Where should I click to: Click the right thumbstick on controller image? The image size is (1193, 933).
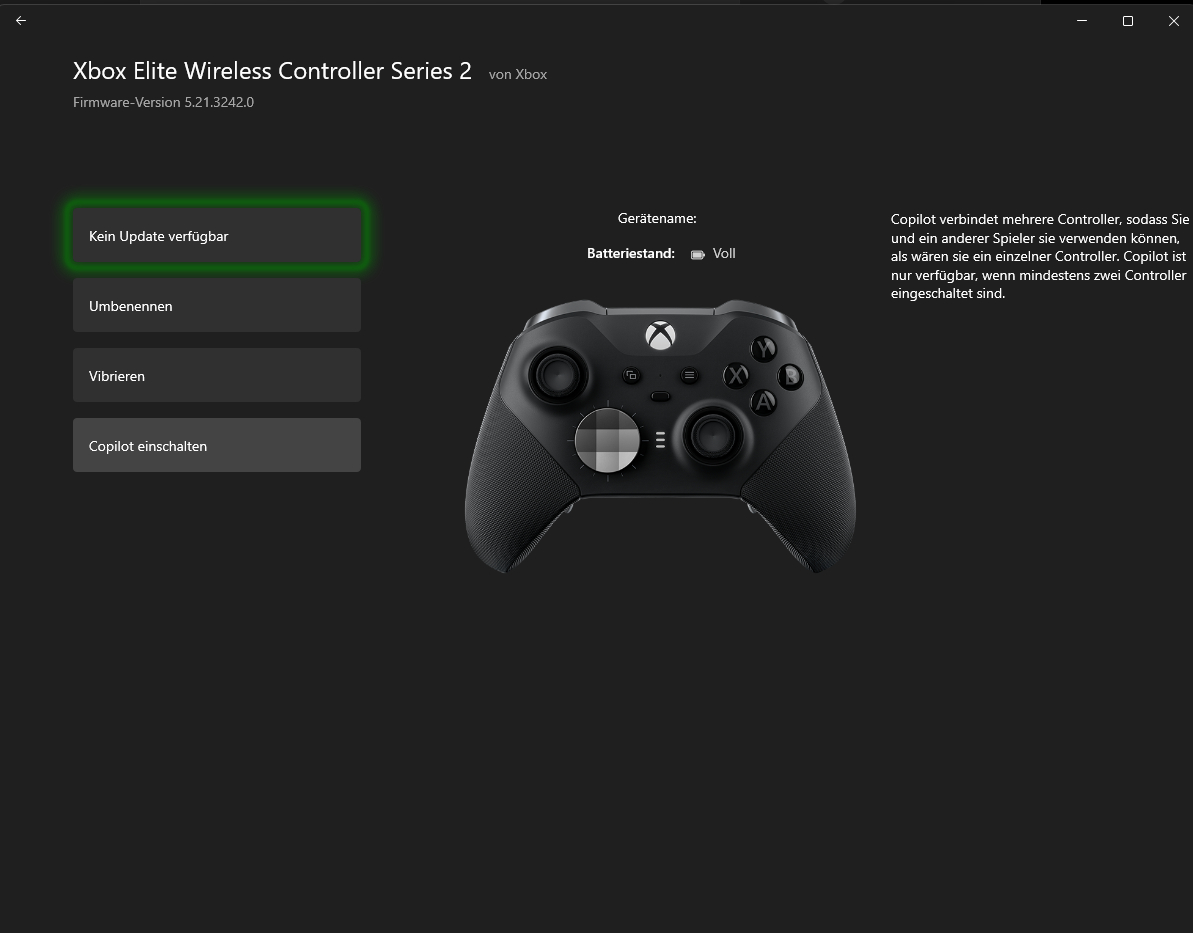(x=713, y=437)
